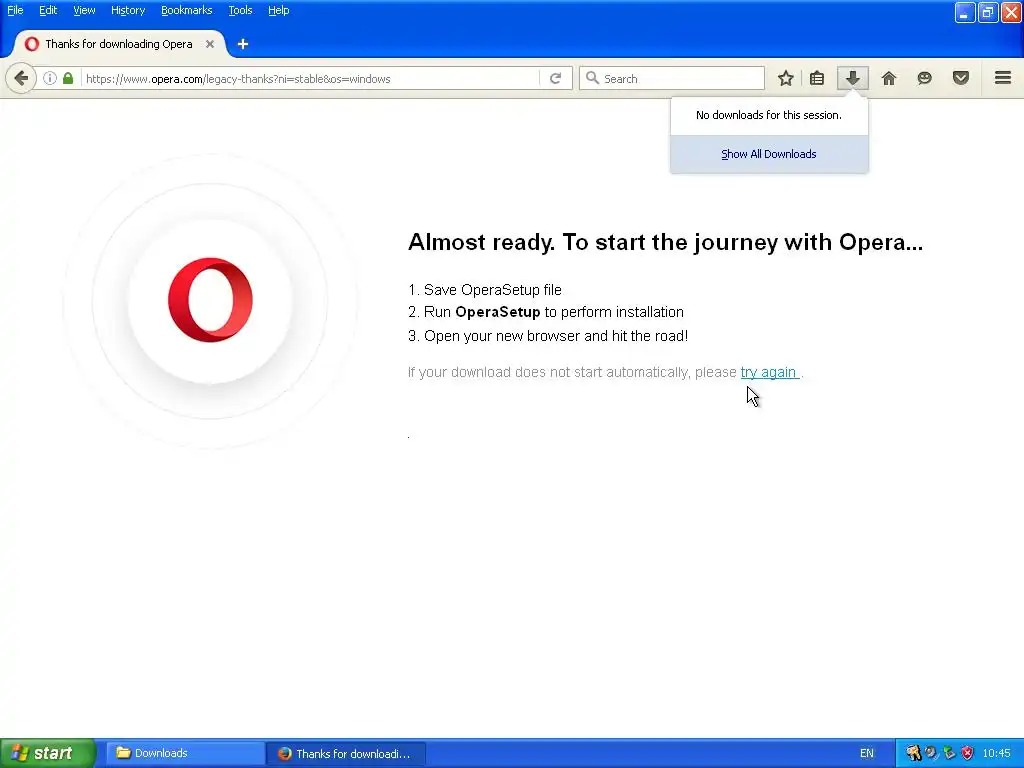This screenshot has width=1024, height=768.
Task: Bookmark this page with the star icon
Action: click(x=786, y=78)
